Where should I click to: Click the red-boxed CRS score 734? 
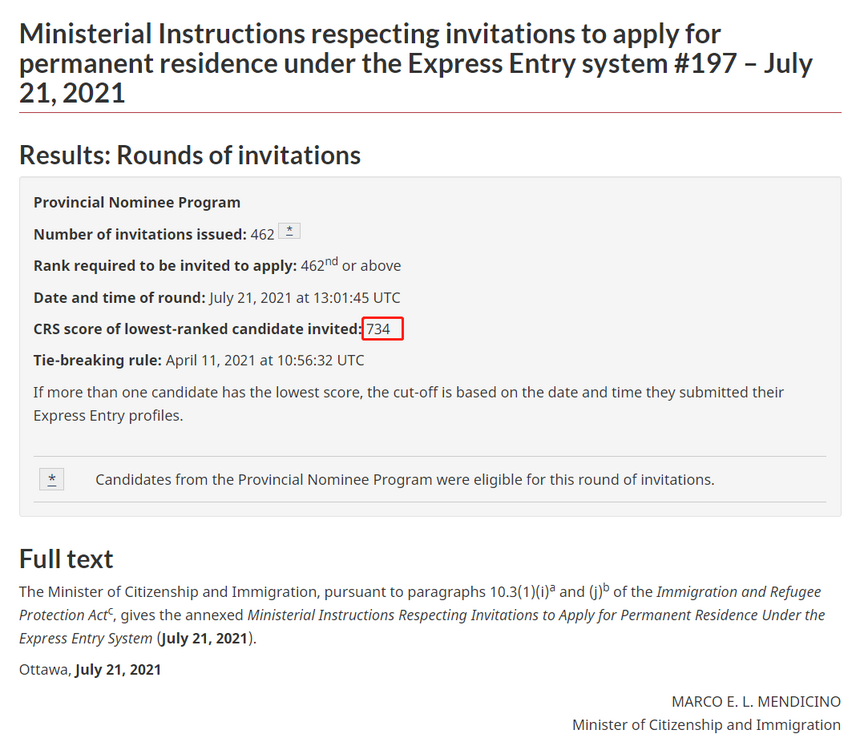pos(382,329)
